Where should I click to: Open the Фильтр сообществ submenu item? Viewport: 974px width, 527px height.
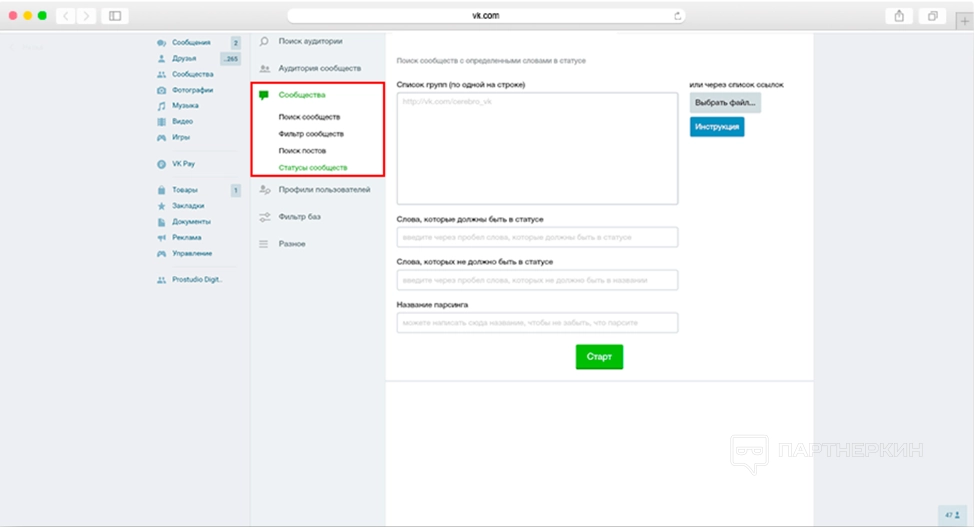311,134
